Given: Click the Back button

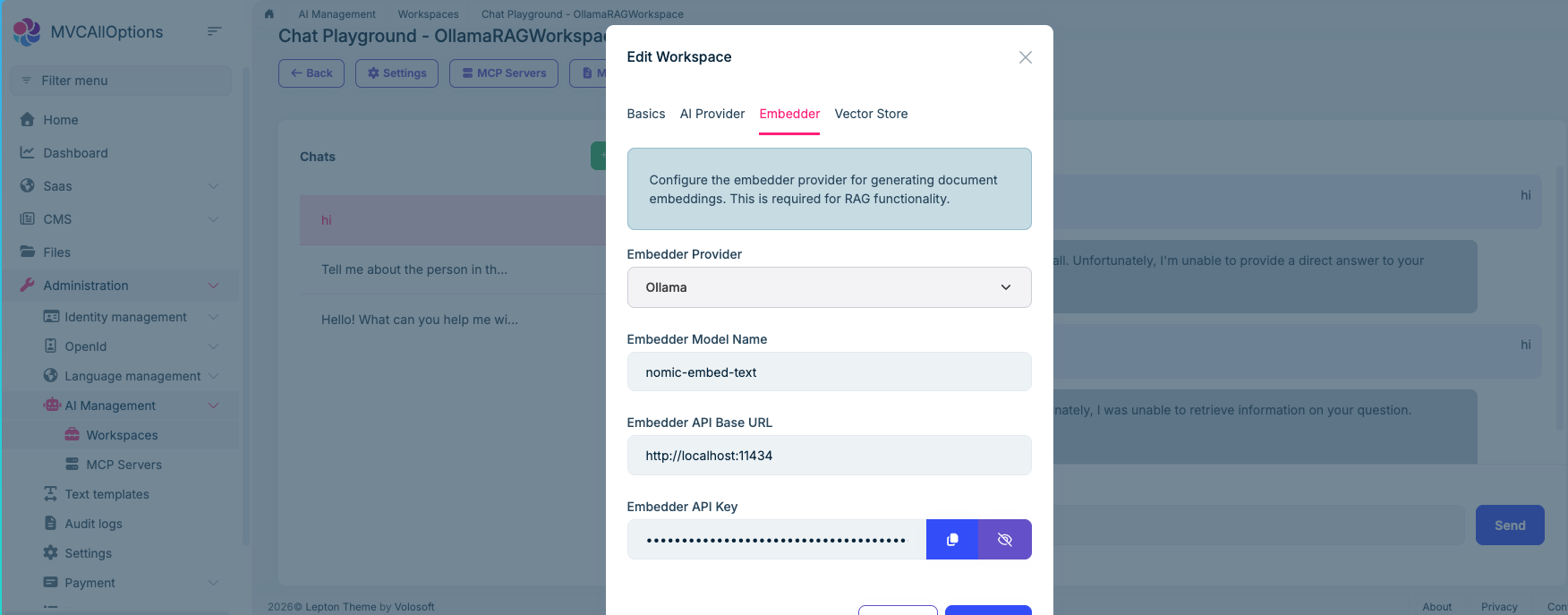Looking at the screenshot, I should point(311,73).
